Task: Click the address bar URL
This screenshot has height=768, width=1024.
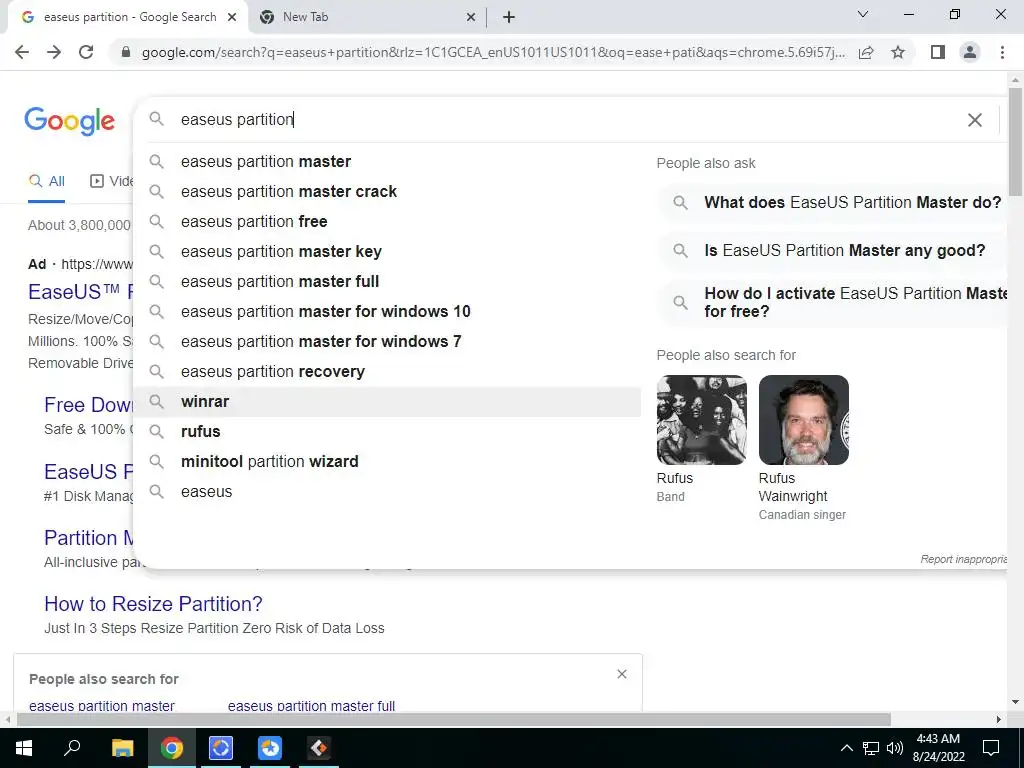Action: (x=493, y=52)
